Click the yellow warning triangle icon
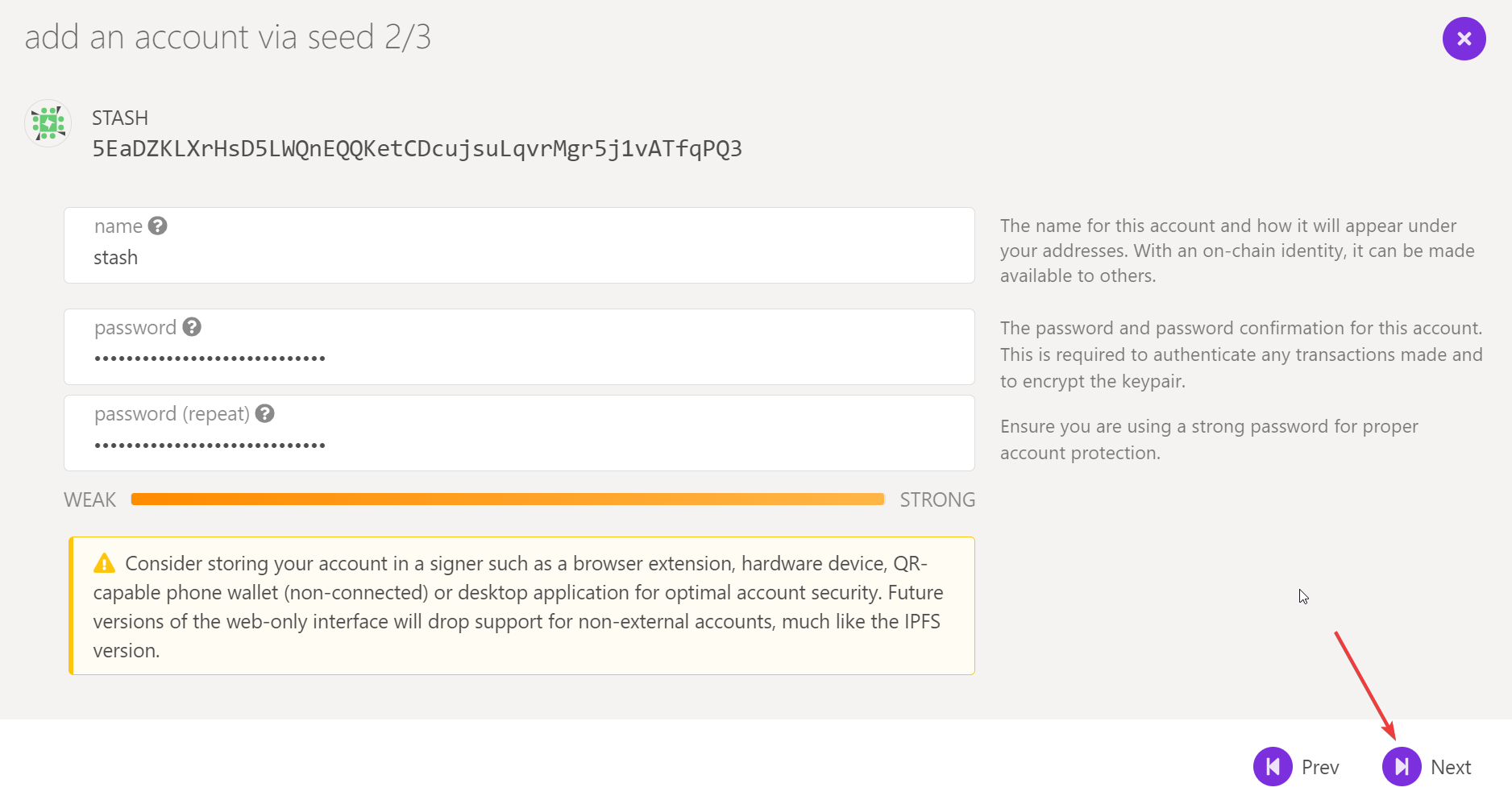 (104, 563)
